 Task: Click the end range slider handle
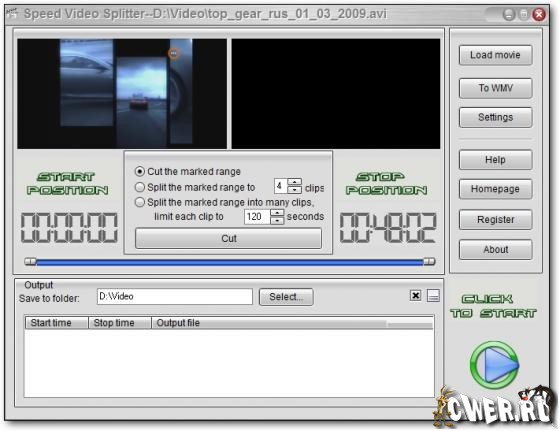[x=429, y=262]
